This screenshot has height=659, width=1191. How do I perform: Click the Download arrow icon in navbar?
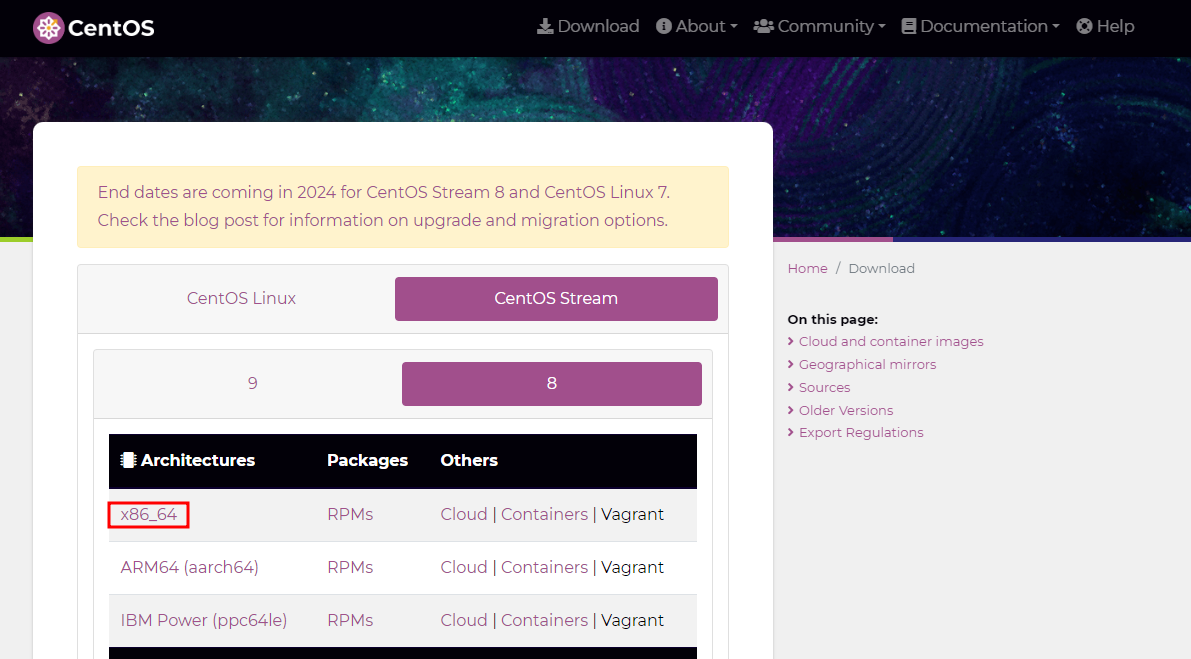click(545, 27)
